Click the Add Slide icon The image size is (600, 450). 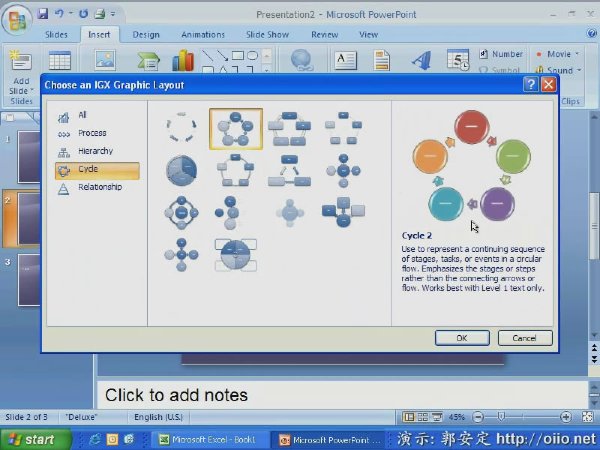21,61
